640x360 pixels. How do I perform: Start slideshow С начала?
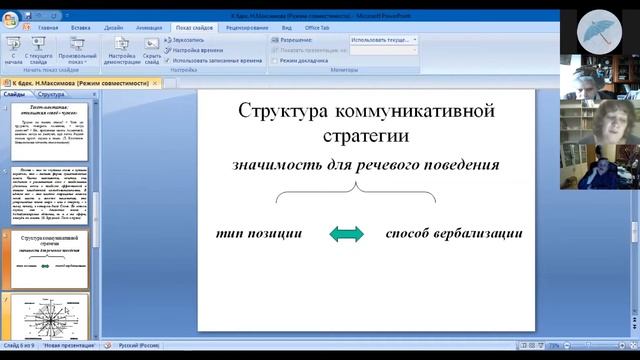[13, 50]
